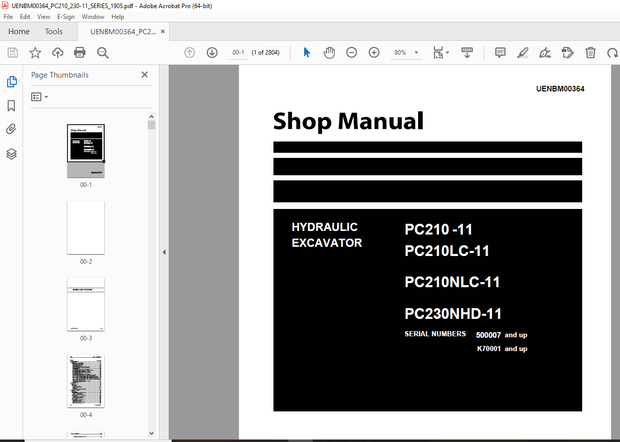This screenshot has height=442, width=620.
Task: Close the UENBM00364 document tab
Action: point(163,31)
